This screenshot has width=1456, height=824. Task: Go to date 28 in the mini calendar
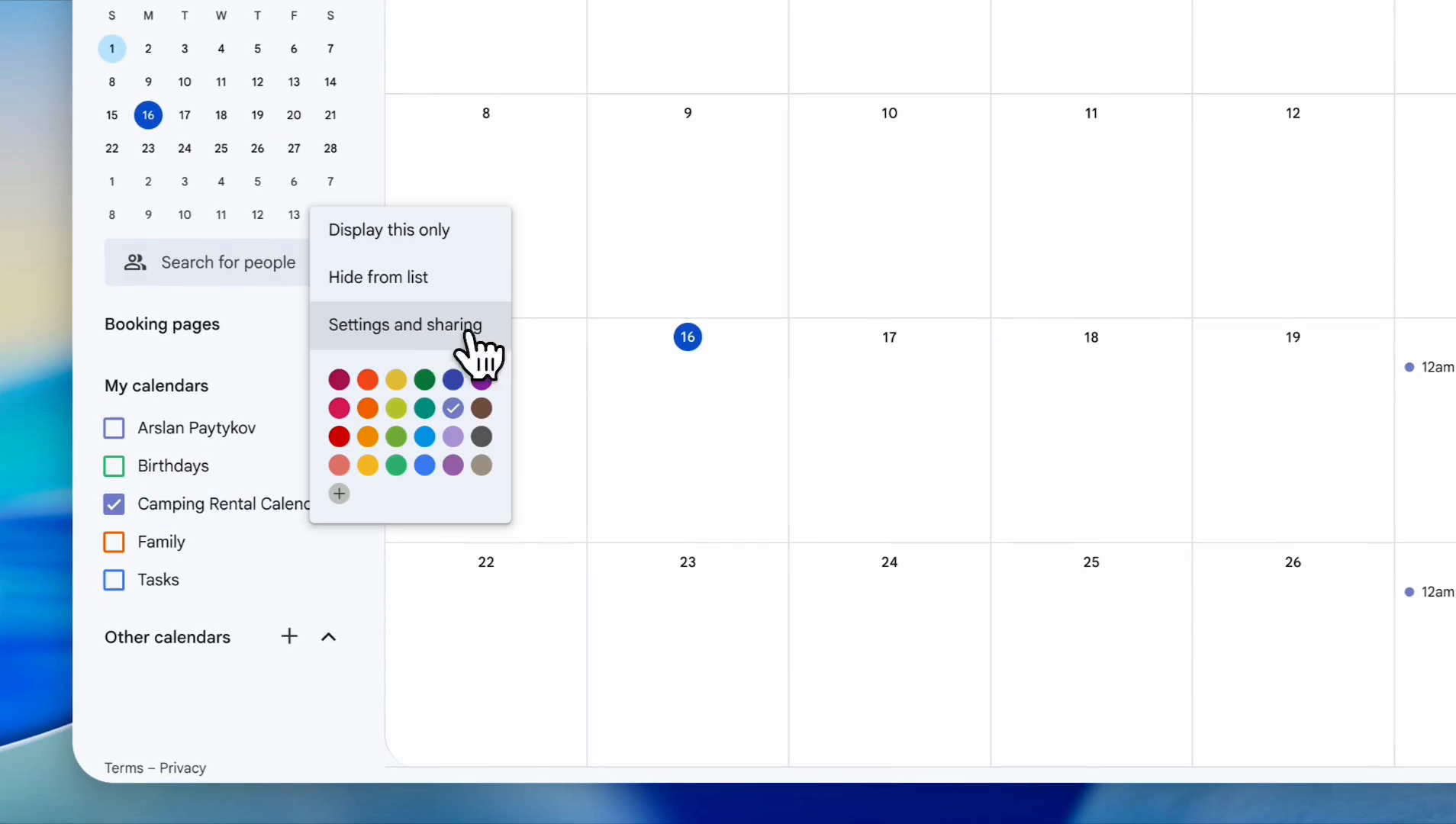(x=330, y=148)
